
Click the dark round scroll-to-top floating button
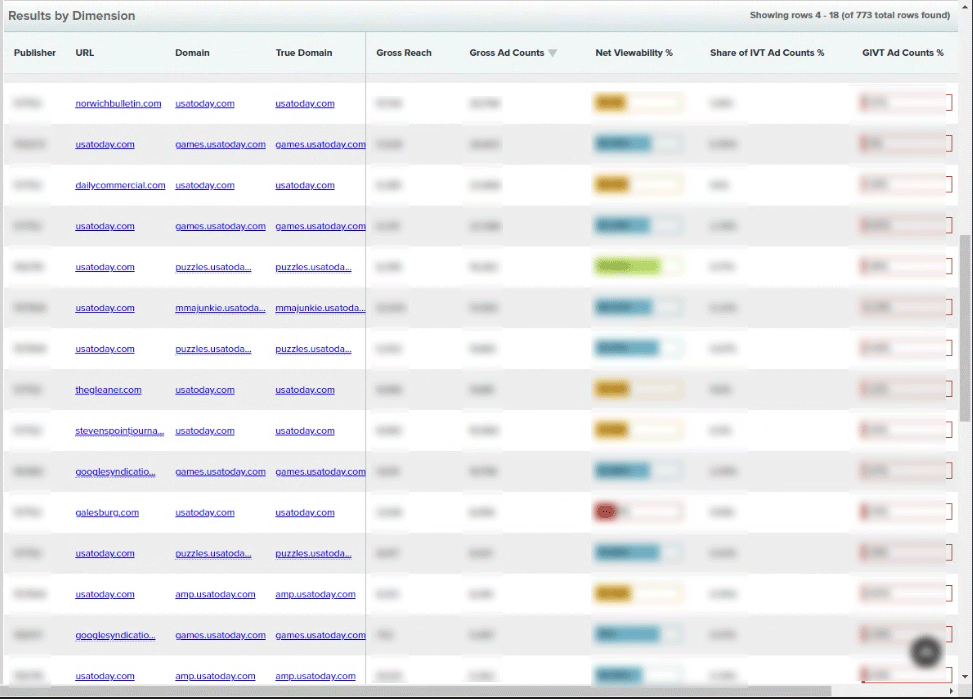[926, 652]
